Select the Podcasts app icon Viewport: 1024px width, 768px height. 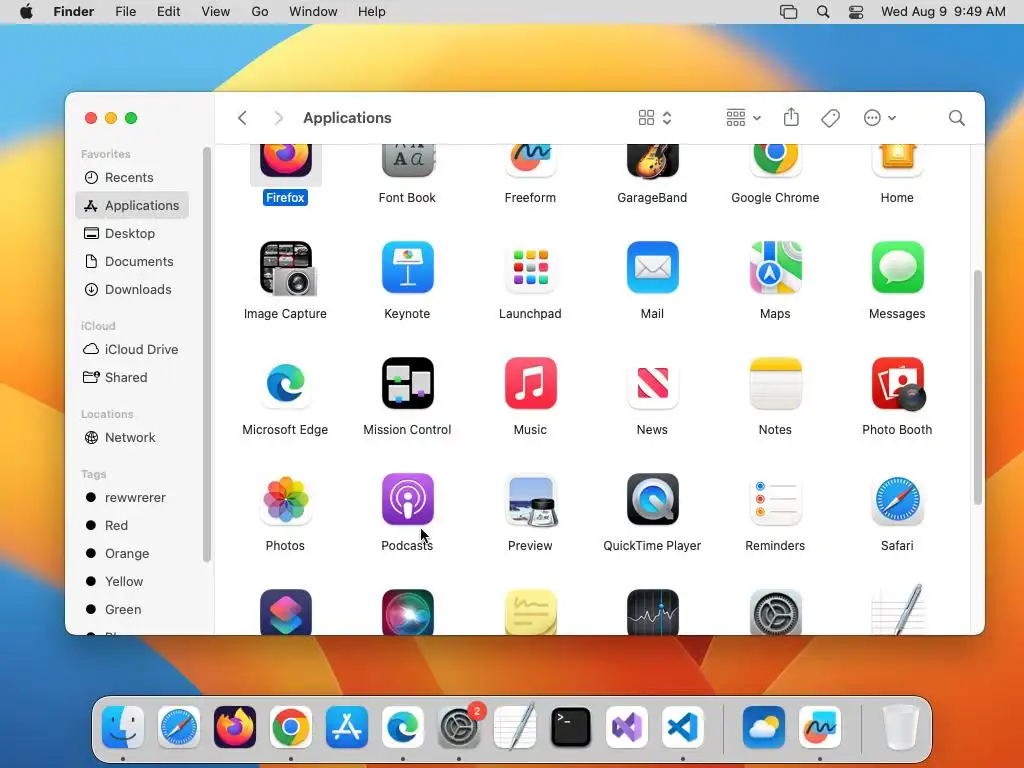[x=408, y=500]
